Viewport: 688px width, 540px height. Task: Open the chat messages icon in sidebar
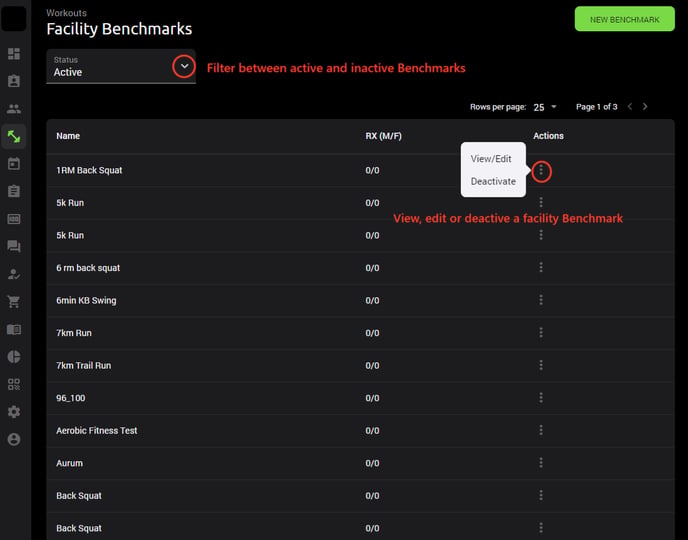pyautogui.click(x=14, y=247)
